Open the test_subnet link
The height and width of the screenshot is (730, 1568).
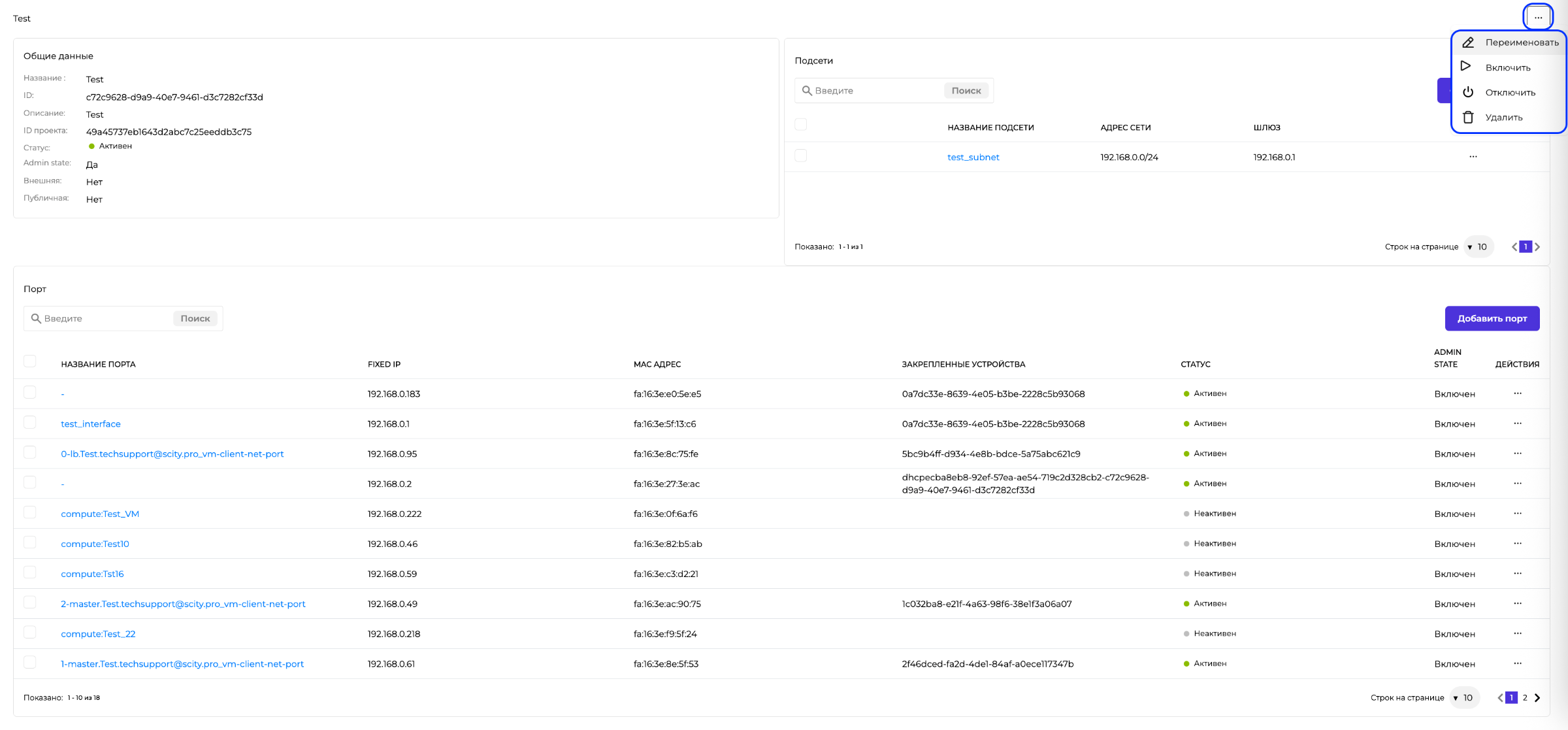973,158
